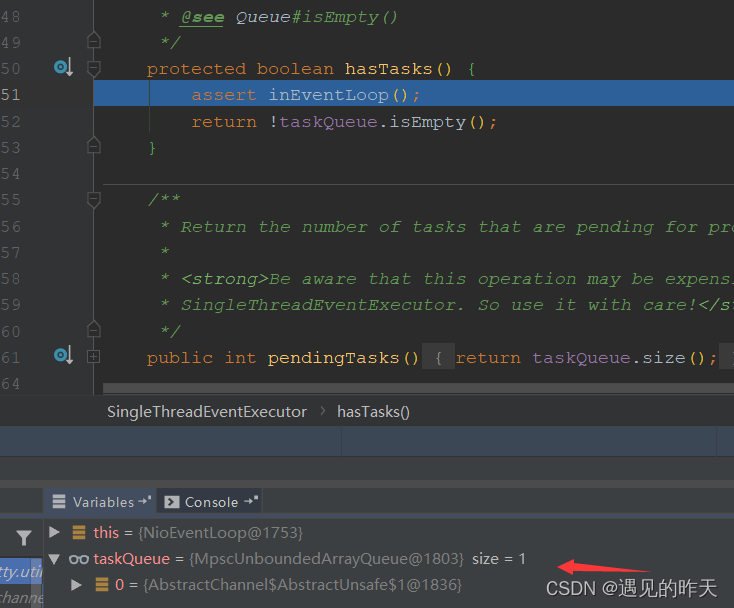Viewport: 734px width, 608px height.
Task: Click the 'protected' keyword on line 50
Action: (x=196, y=69)
